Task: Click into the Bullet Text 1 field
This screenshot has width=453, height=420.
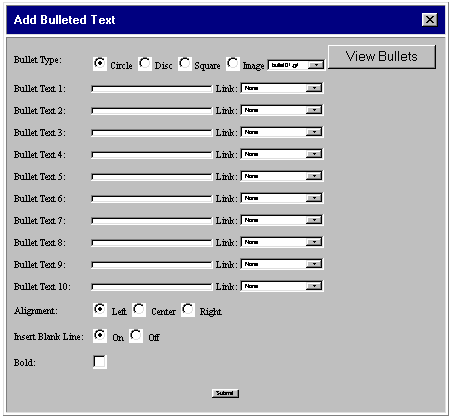Action: 152,89
